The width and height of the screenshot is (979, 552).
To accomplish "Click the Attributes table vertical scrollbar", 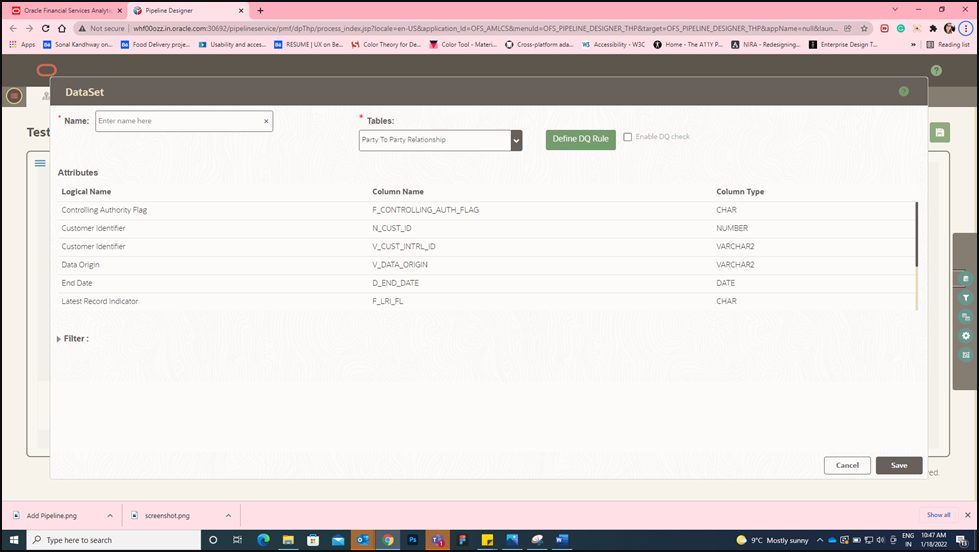I will pos(917,234).
